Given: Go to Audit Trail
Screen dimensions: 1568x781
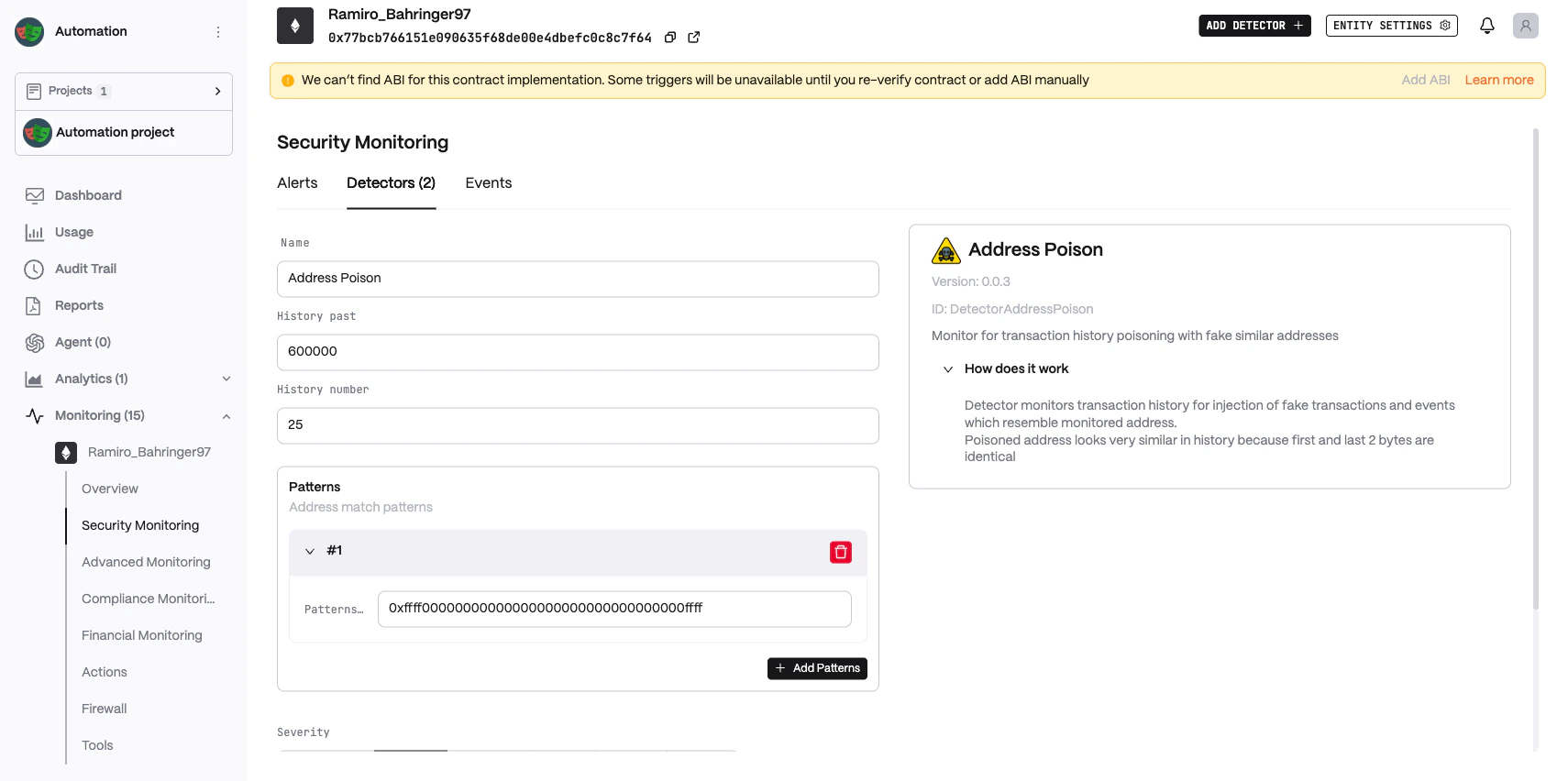Looking at the screenshot, I should click(85, 269).
